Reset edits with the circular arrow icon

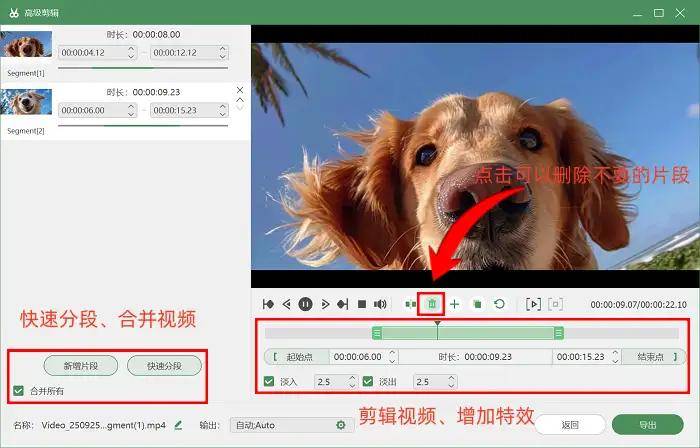tap(499, 303)
